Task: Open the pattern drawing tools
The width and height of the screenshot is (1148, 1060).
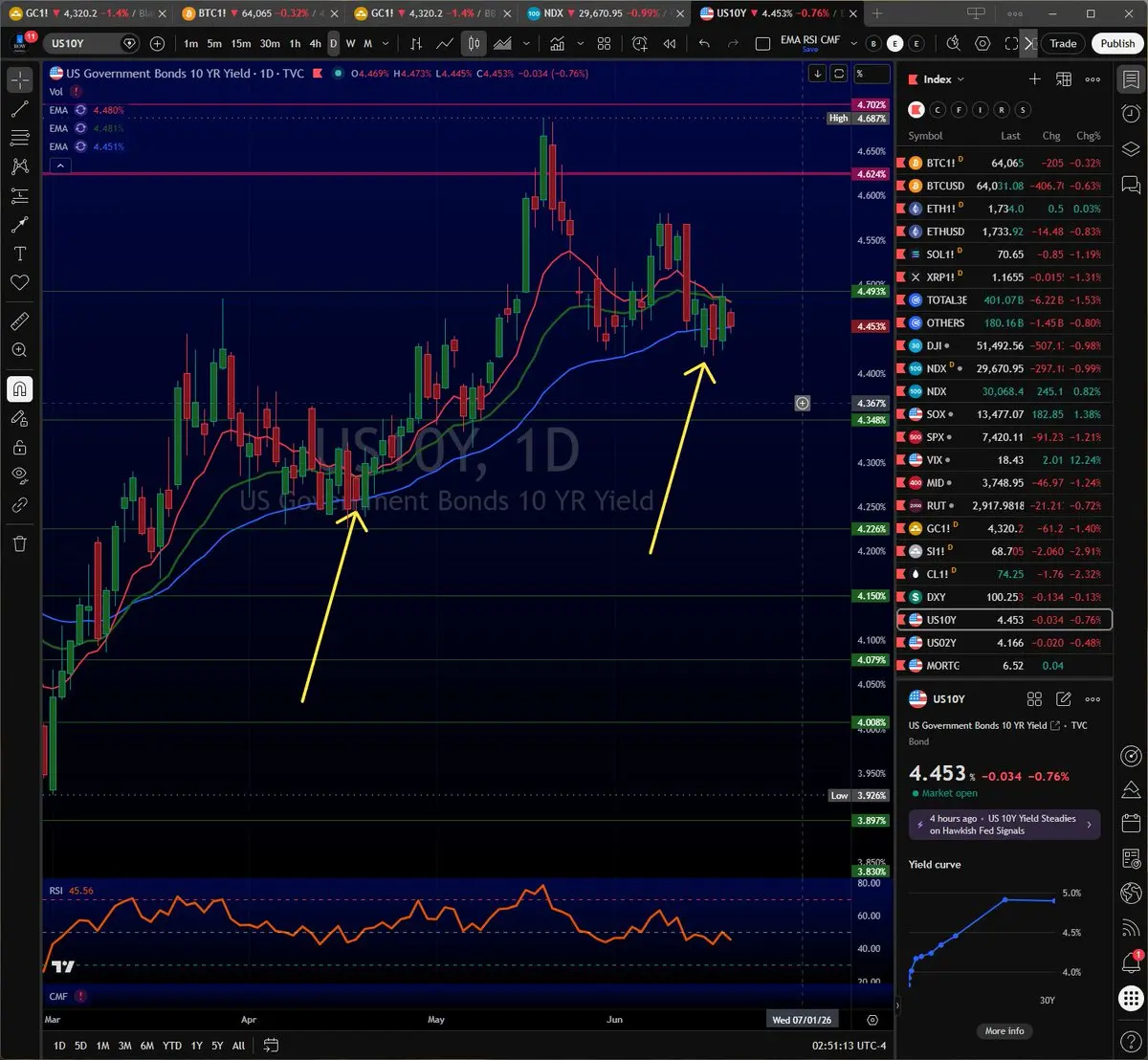Action: point(20,166)
